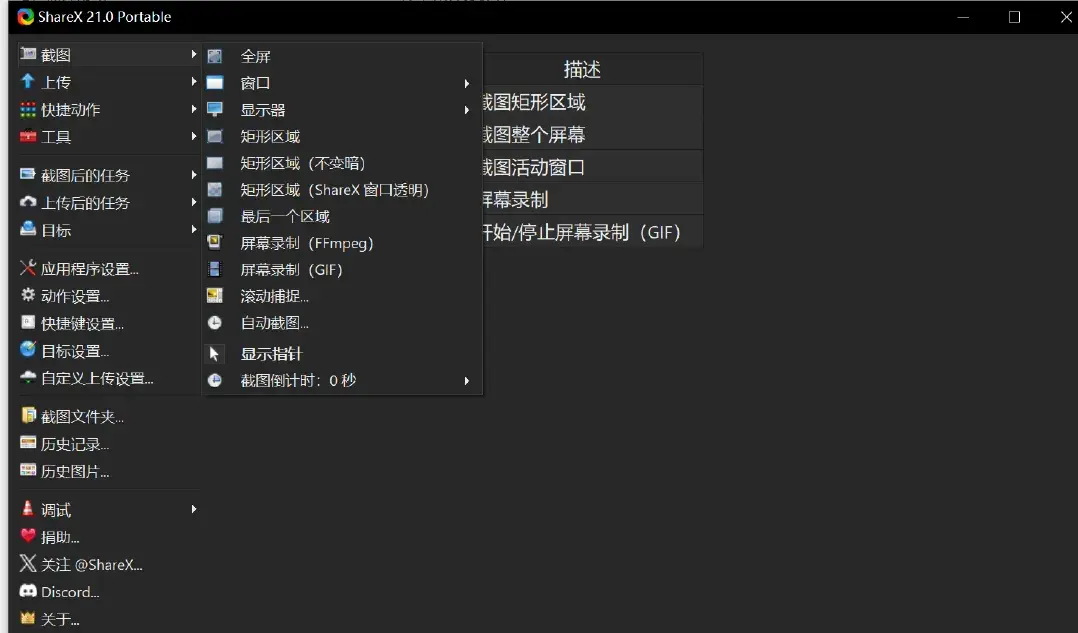
Task: Click the 目标 destinations icon
Action: point(28,229)
